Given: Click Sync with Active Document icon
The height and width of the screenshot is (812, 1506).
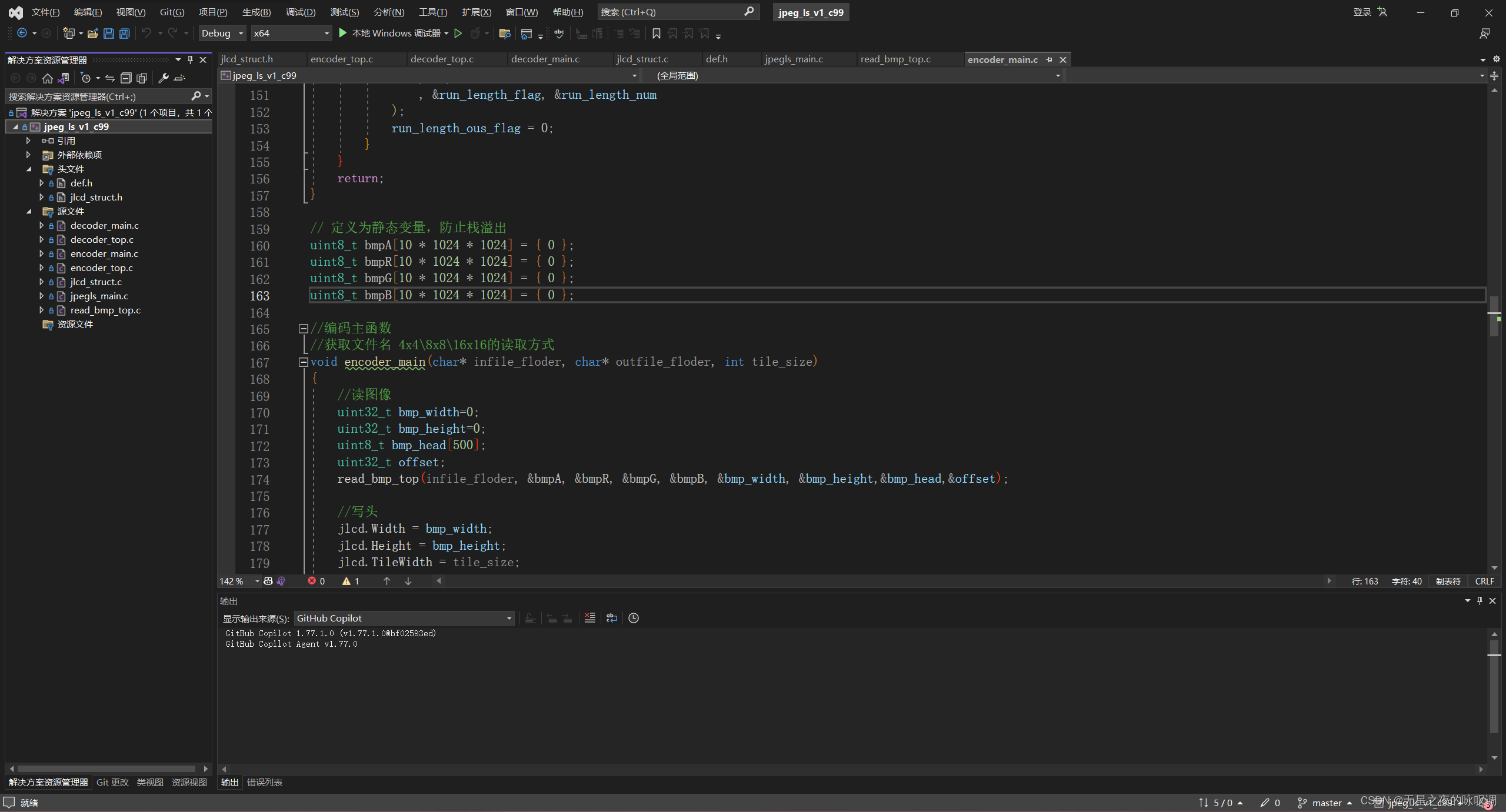Looking at the screenshot, I should click(110, 78).
